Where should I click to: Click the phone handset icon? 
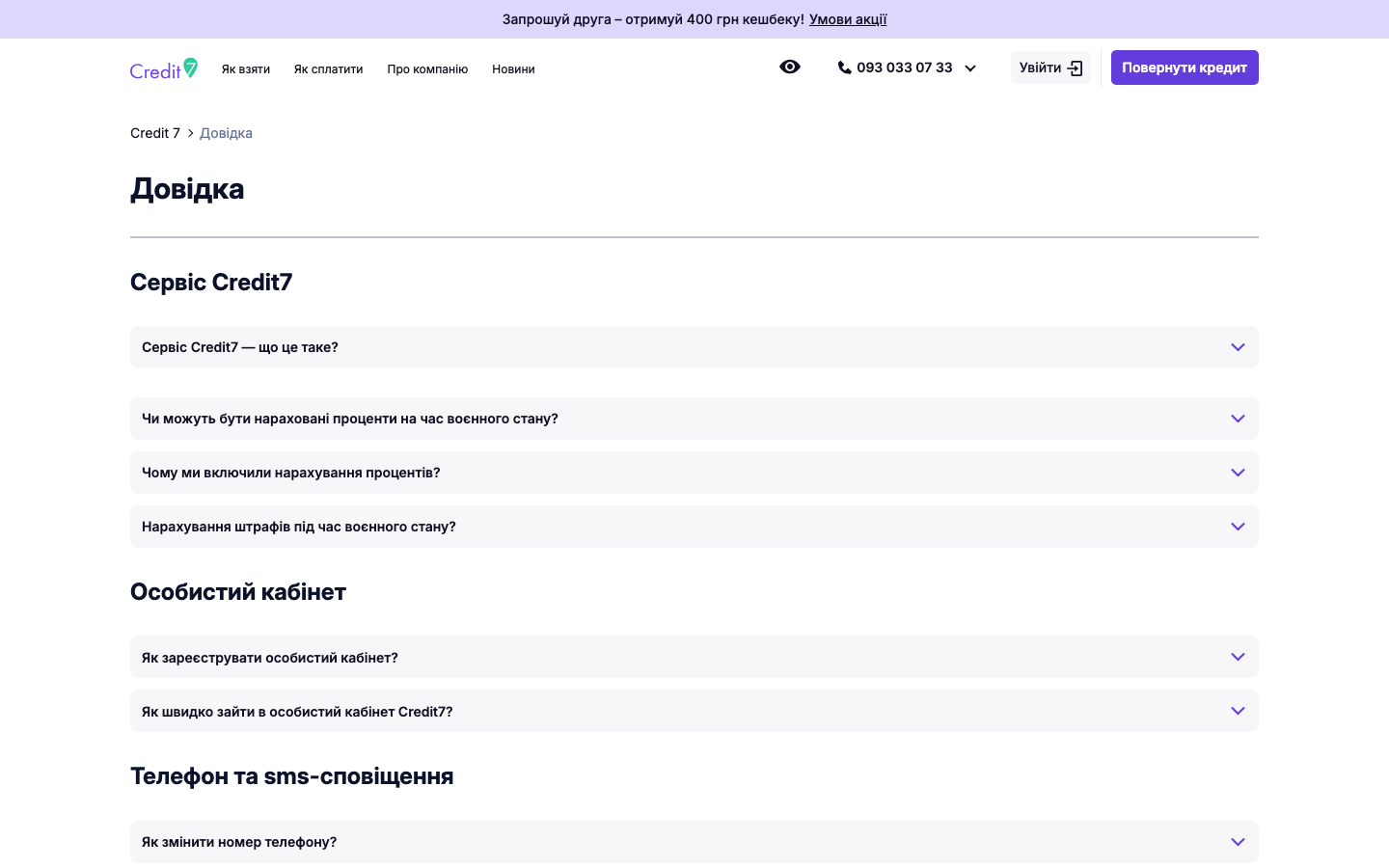click(x=844, y=68)
